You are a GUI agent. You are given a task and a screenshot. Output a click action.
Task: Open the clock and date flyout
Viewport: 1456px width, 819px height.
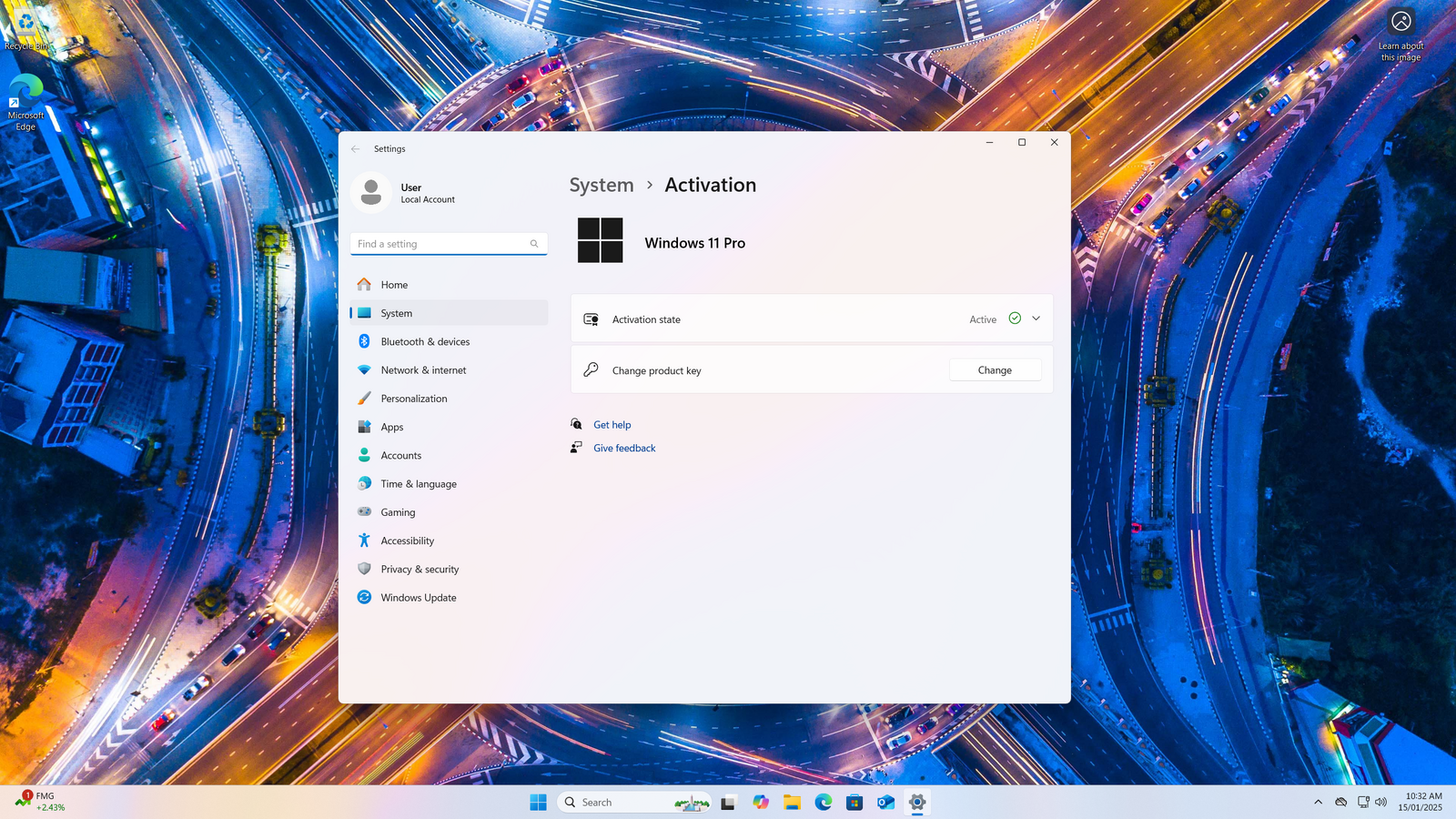(x=1420, y=802)
